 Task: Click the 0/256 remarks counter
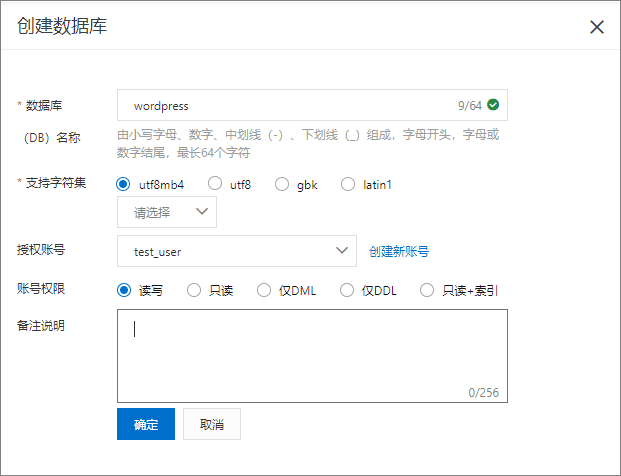pos(484,392)
